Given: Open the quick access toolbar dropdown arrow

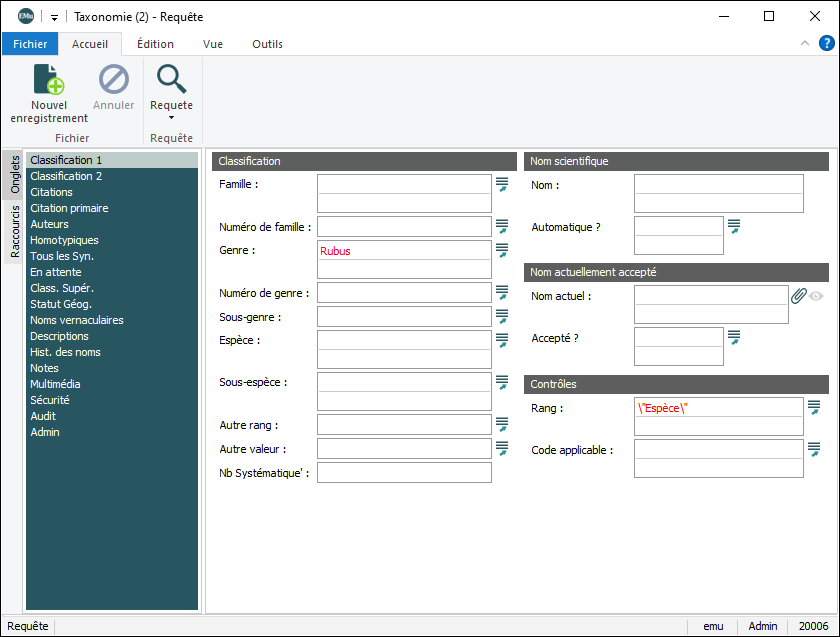Looking at the screenshot, I should (x=54, y=17).
